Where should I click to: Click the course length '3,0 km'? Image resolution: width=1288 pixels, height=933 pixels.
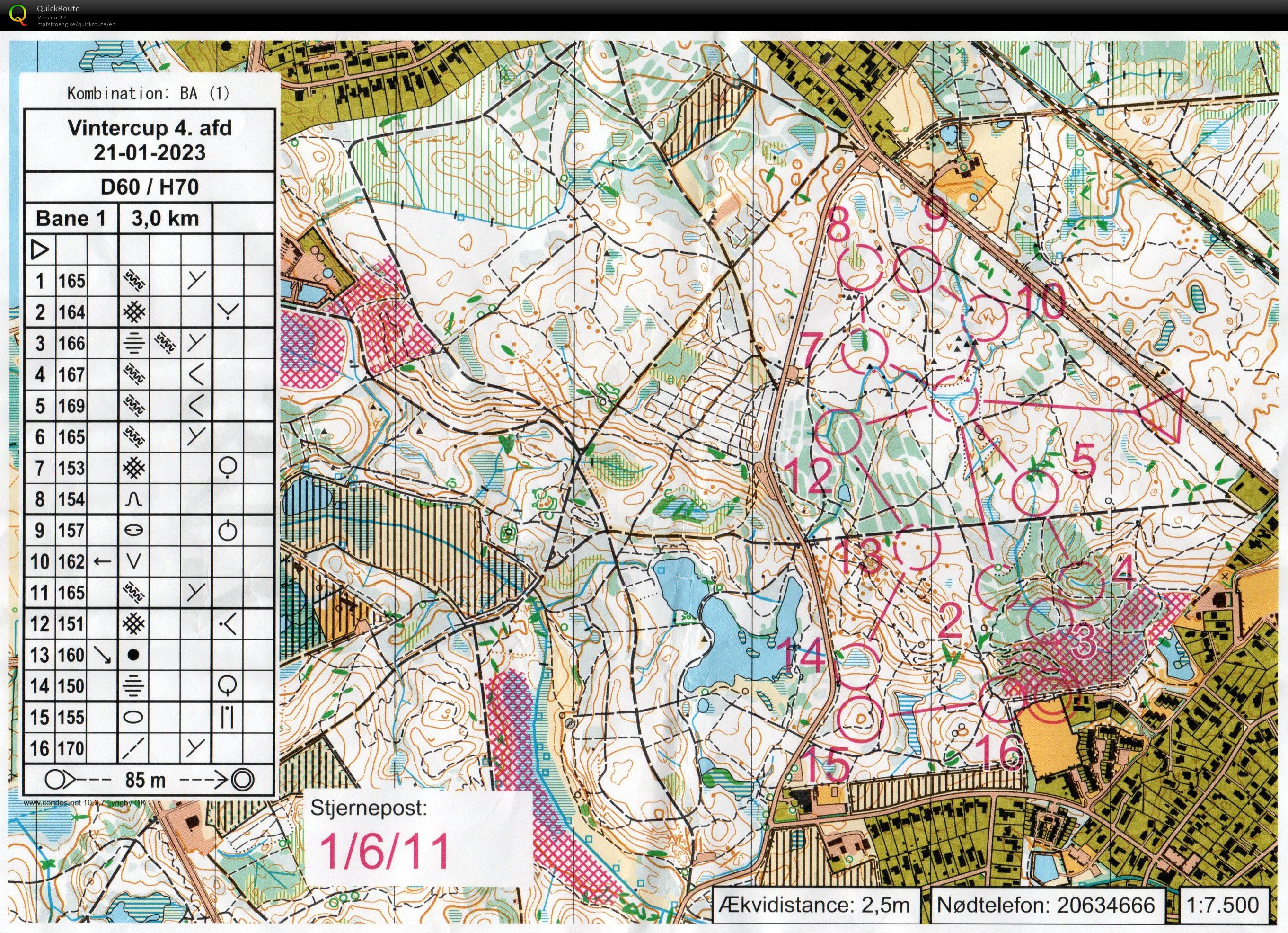[165, 219]
